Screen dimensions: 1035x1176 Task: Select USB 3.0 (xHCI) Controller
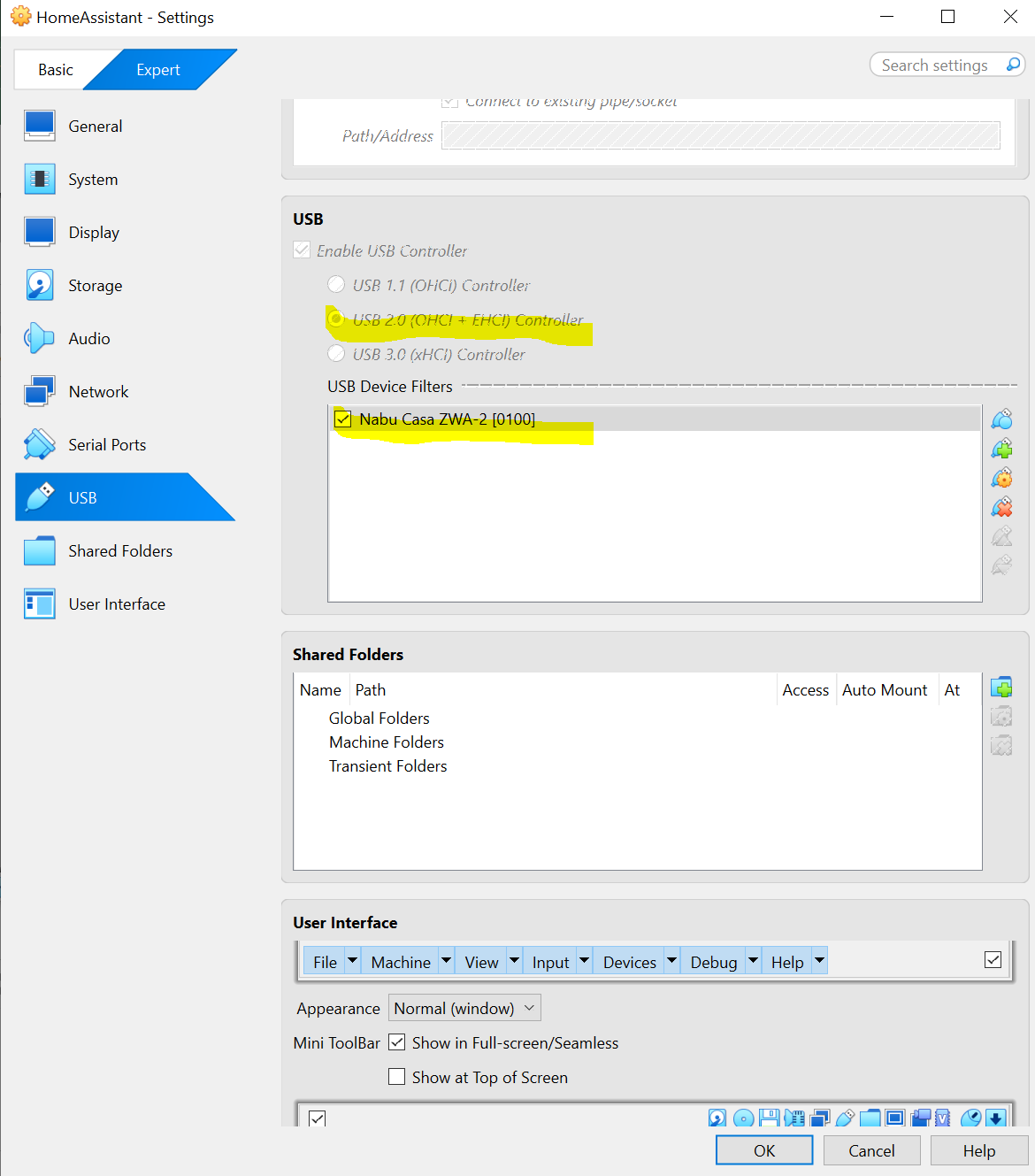click(336, 353)
